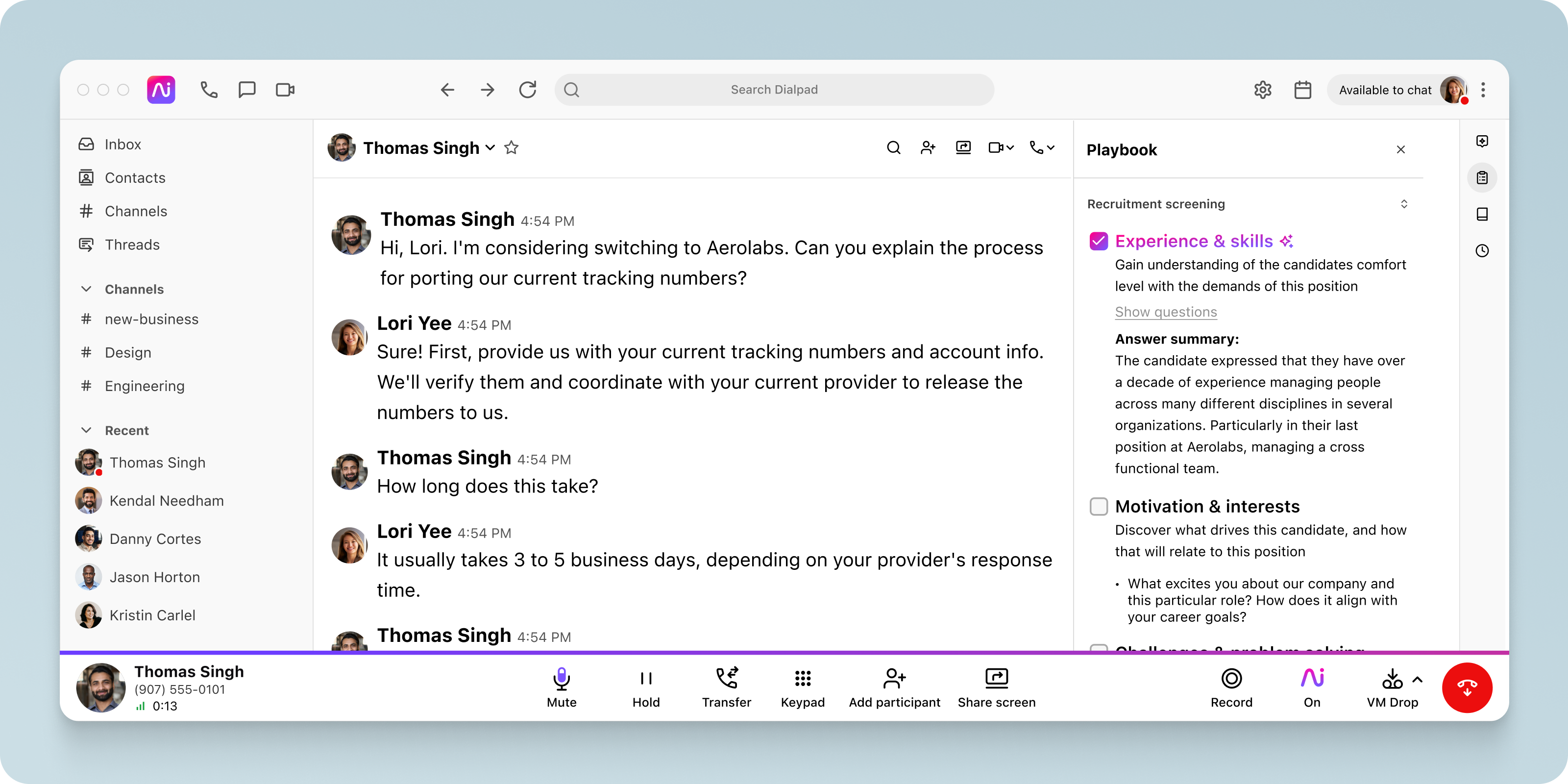Image resolution: width=1568 pixels, height=784 pixels.
Task: Switch to the Contacts sidebar item
Action: pos(135,178)
